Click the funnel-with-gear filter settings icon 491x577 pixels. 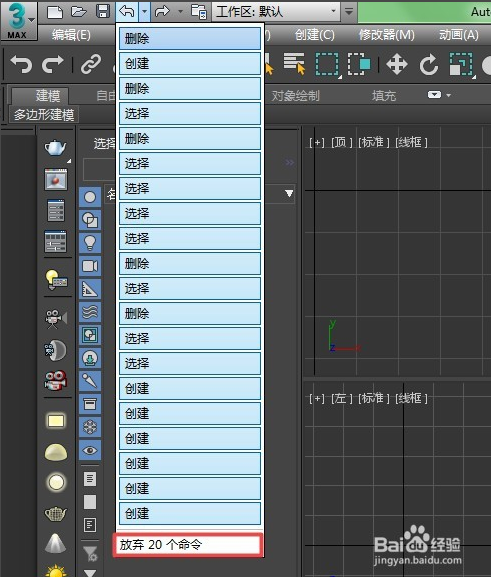(90, 553)
